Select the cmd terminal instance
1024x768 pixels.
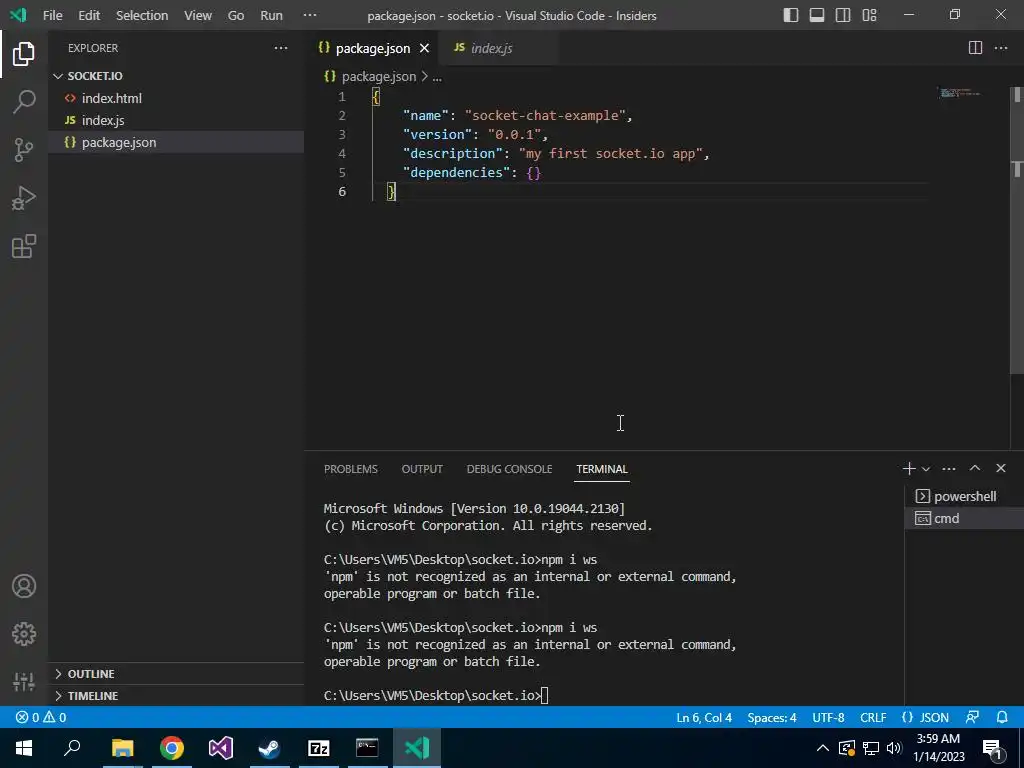964,519
